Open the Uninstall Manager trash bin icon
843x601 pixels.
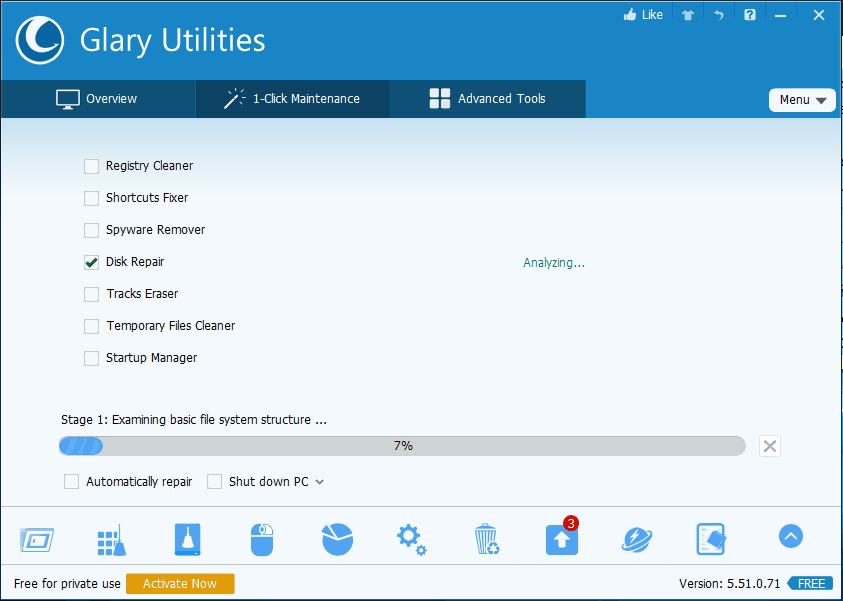pyautogui.click(x=487, y=539)
